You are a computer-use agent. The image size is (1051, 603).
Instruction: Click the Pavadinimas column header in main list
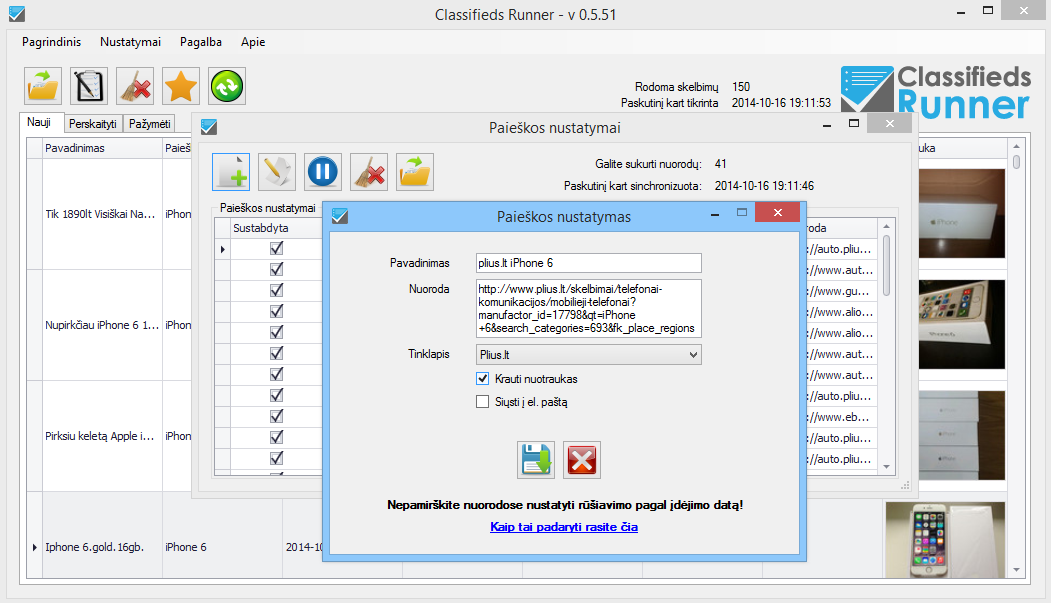click(102, 148)
